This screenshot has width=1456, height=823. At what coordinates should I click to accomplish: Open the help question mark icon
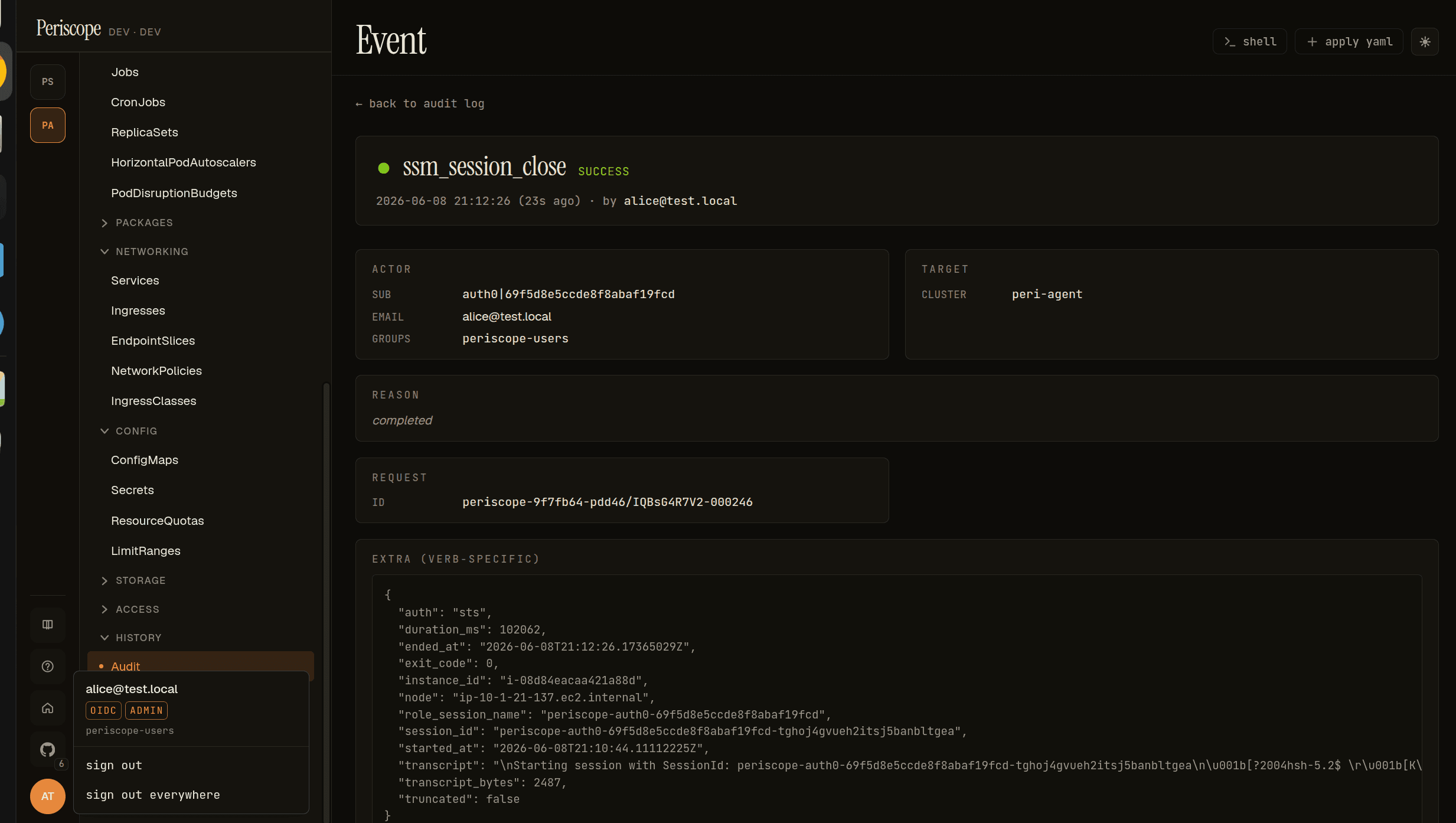(48, 667)
